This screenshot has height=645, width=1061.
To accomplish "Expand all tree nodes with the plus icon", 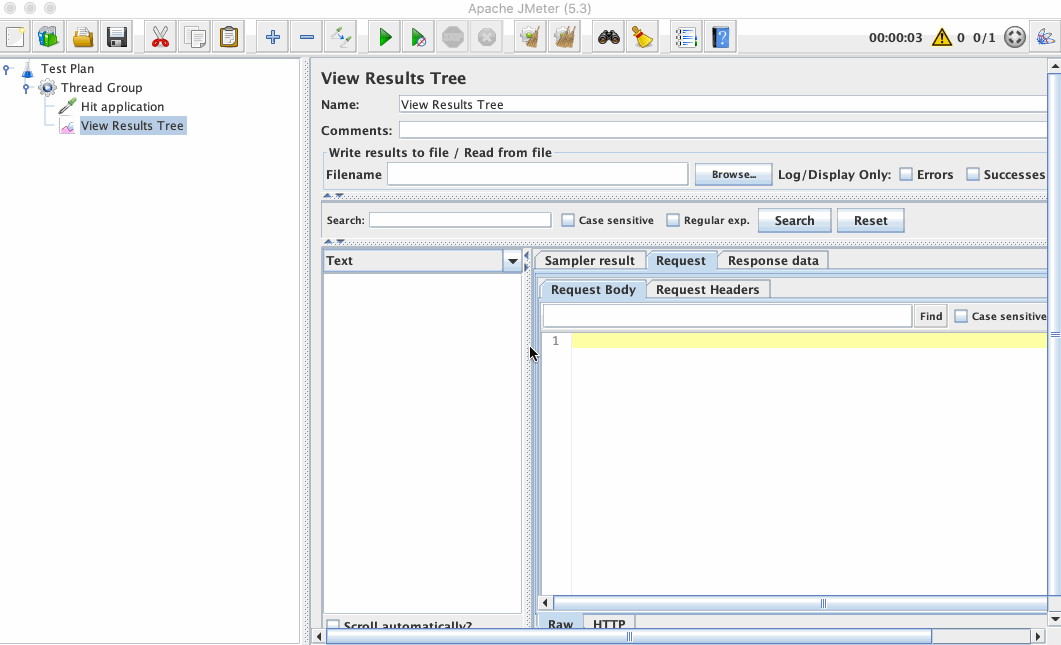I will tap(272, 36).
